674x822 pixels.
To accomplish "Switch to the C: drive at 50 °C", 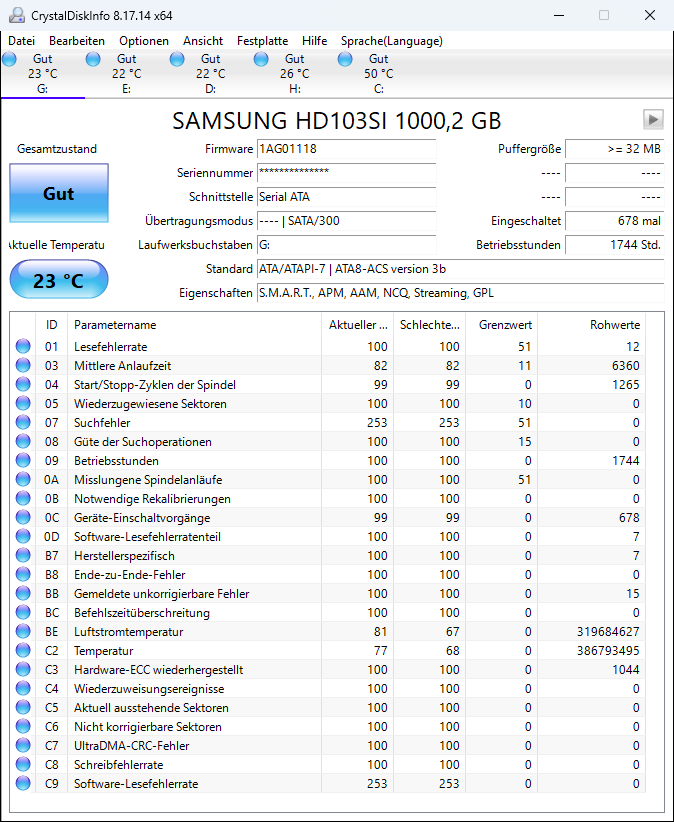I will pos(378,74).
